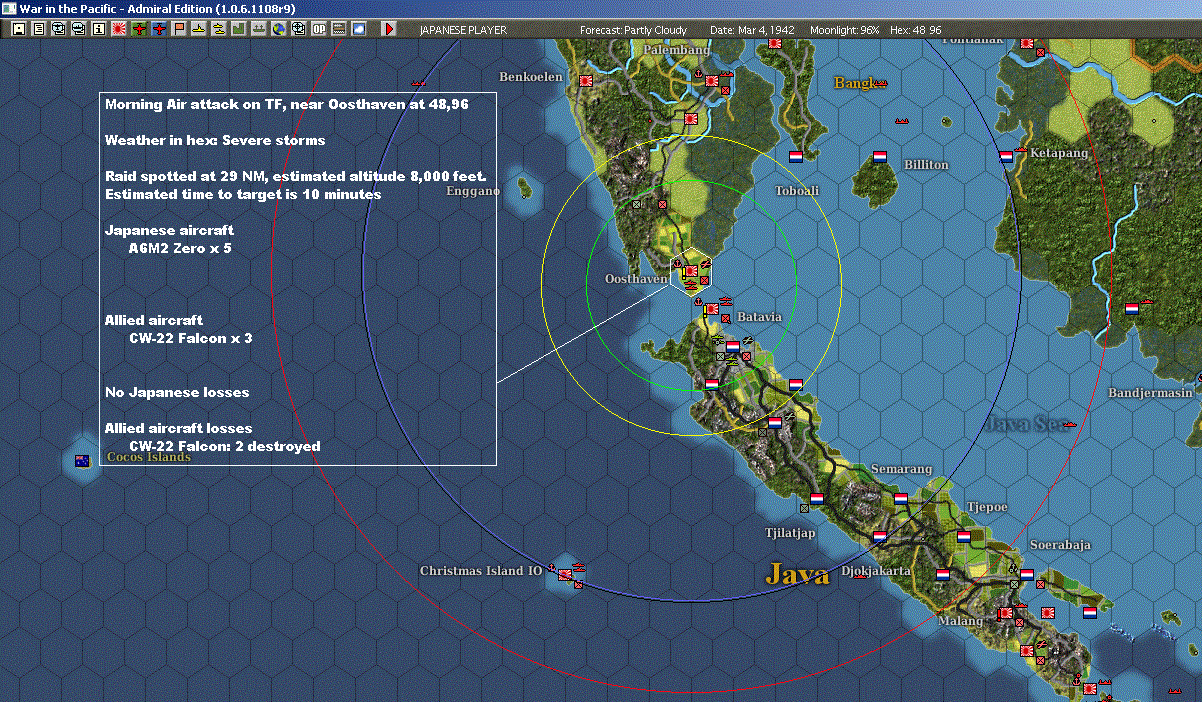Click 'Weather in hex: Severe storms' line

pyautogui.click(x=215, y=140)
